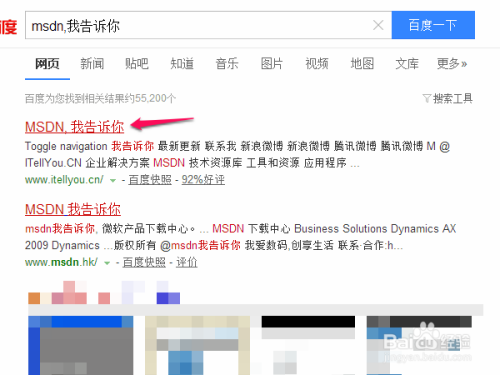
Task: Switch to the 新闻 tab
Action: click(x=92, y=63)
